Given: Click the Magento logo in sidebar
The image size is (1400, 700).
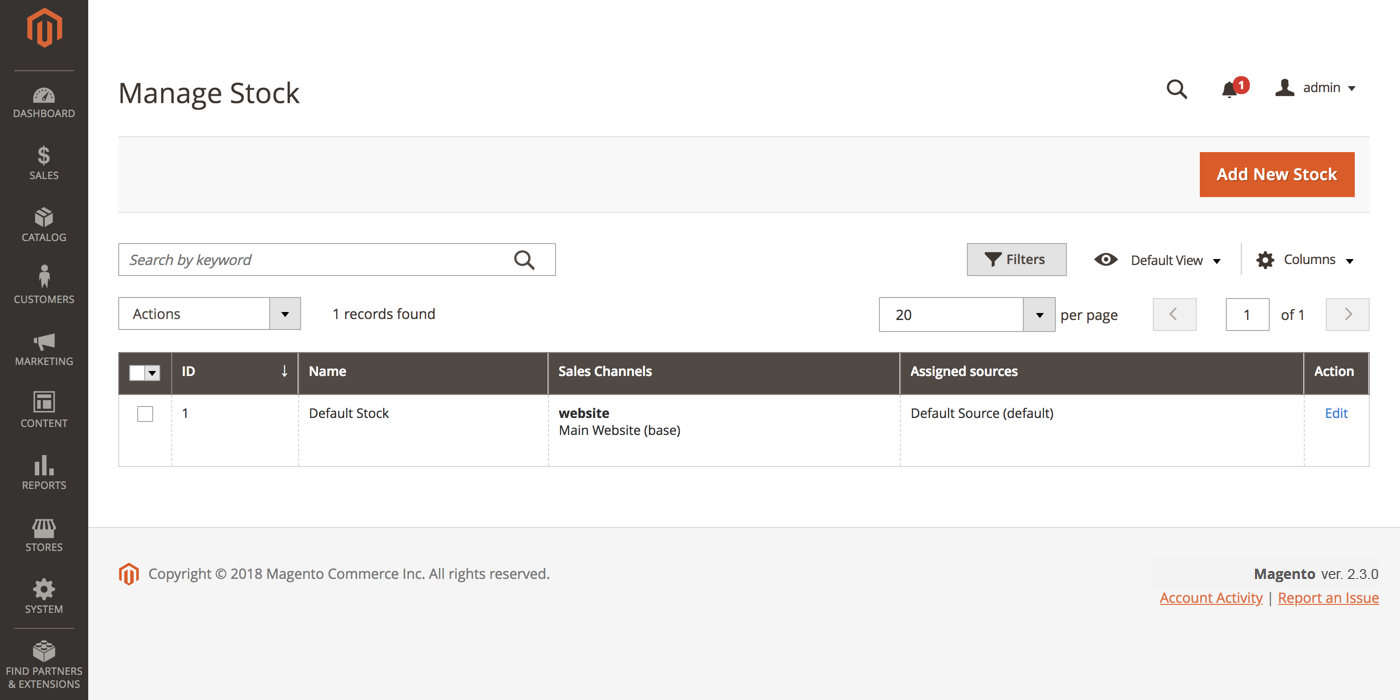Looking at the screenshot, I should pyautogui.click(x=44, y=28).
